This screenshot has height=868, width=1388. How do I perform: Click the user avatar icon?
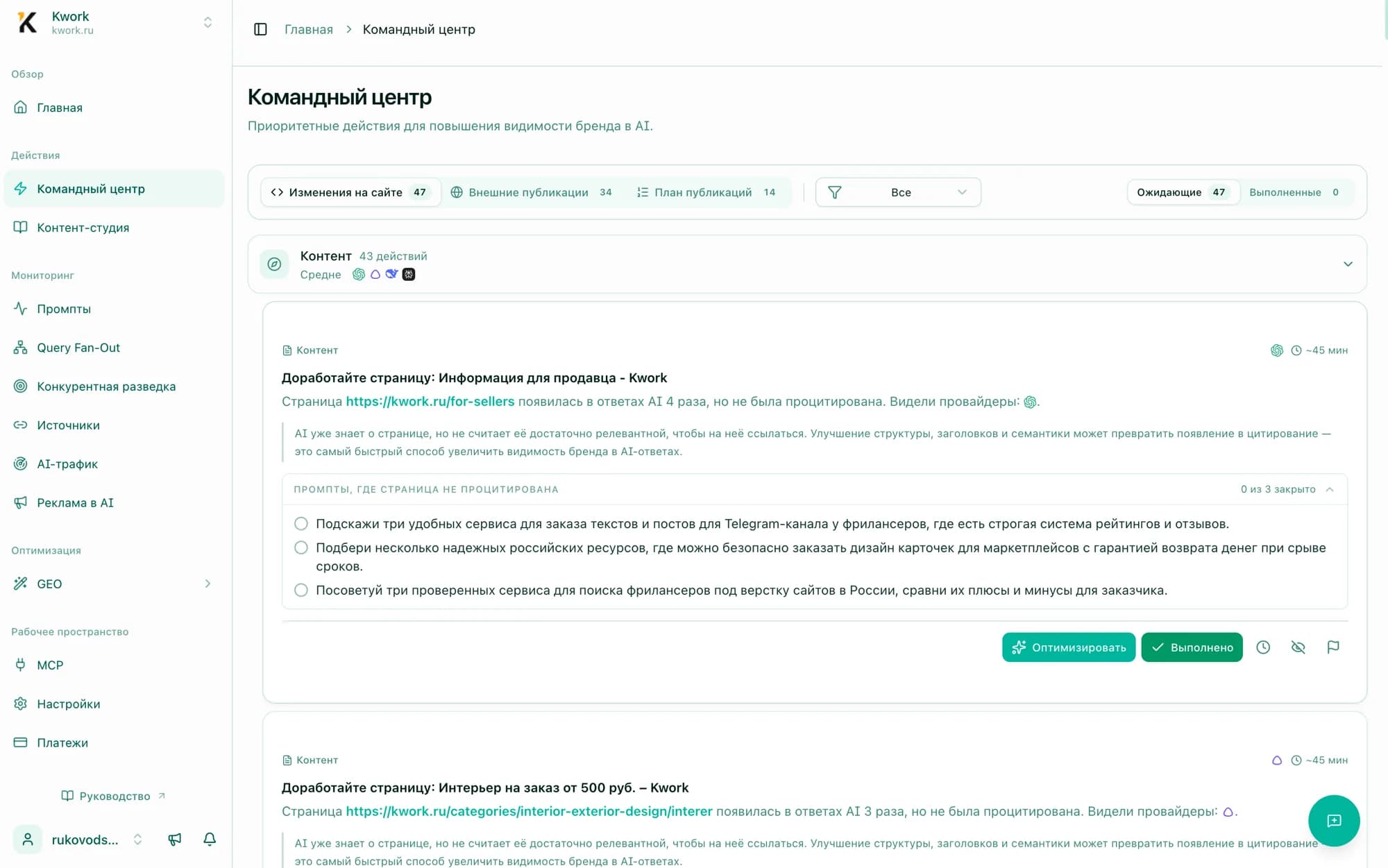pos(28,840)
